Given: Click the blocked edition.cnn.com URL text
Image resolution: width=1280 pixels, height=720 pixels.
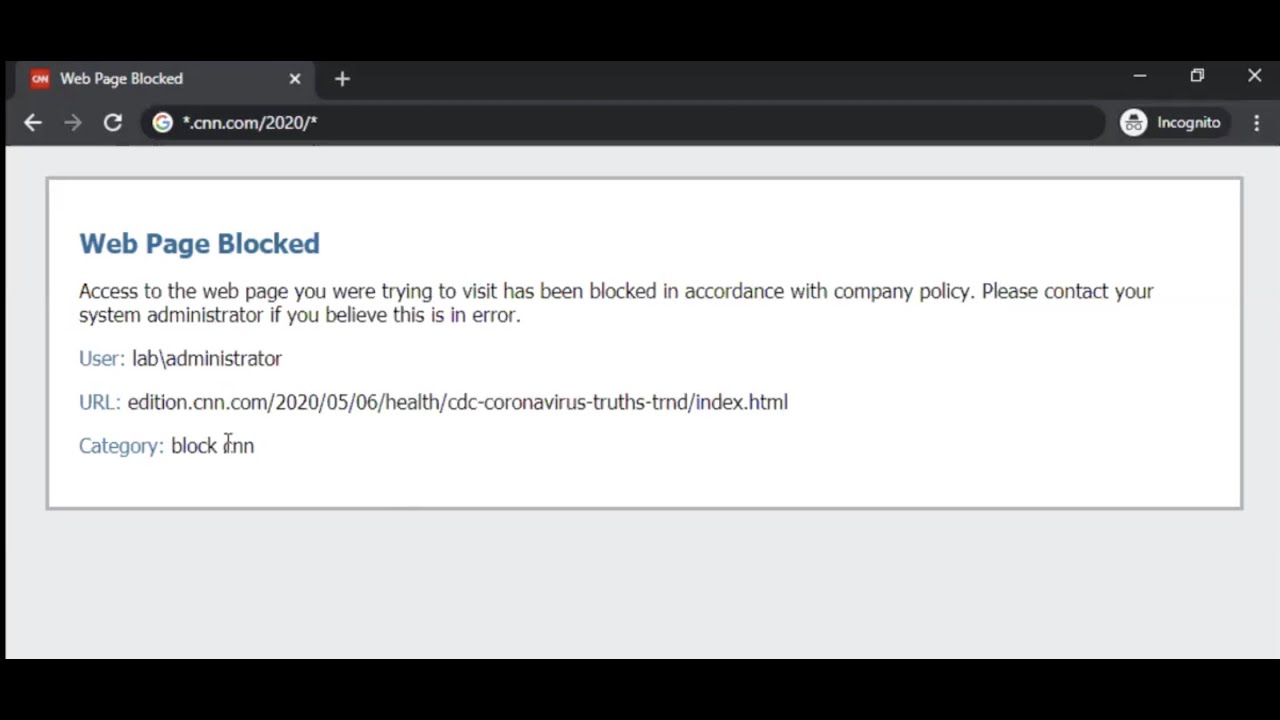Looking at the screenshot, I should [x=457, y=402].
